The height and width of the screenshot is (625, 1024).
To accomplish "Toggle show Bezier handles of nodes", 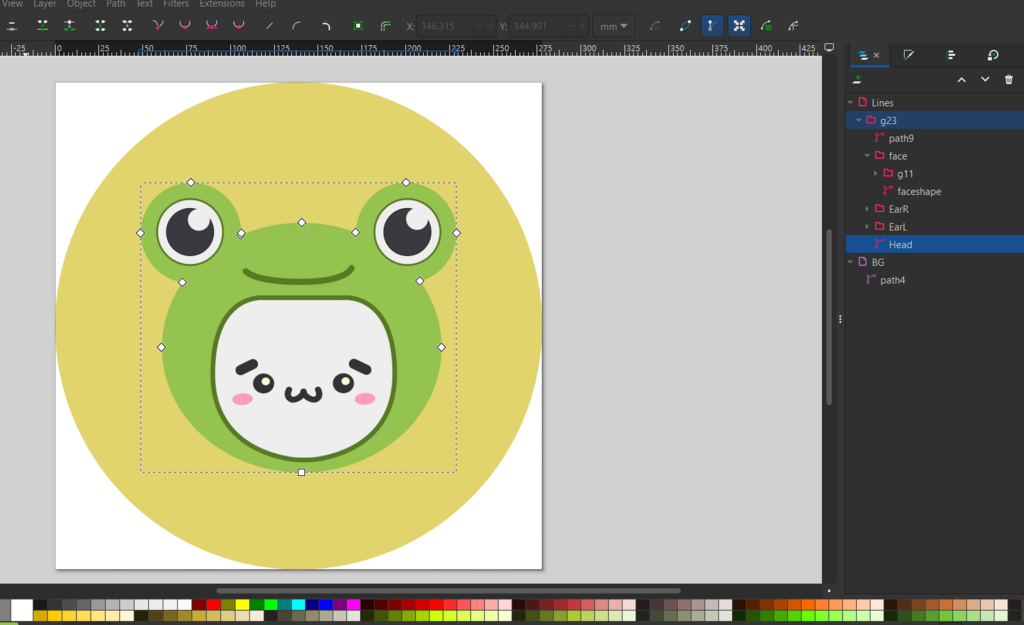I will pos(711,25).
